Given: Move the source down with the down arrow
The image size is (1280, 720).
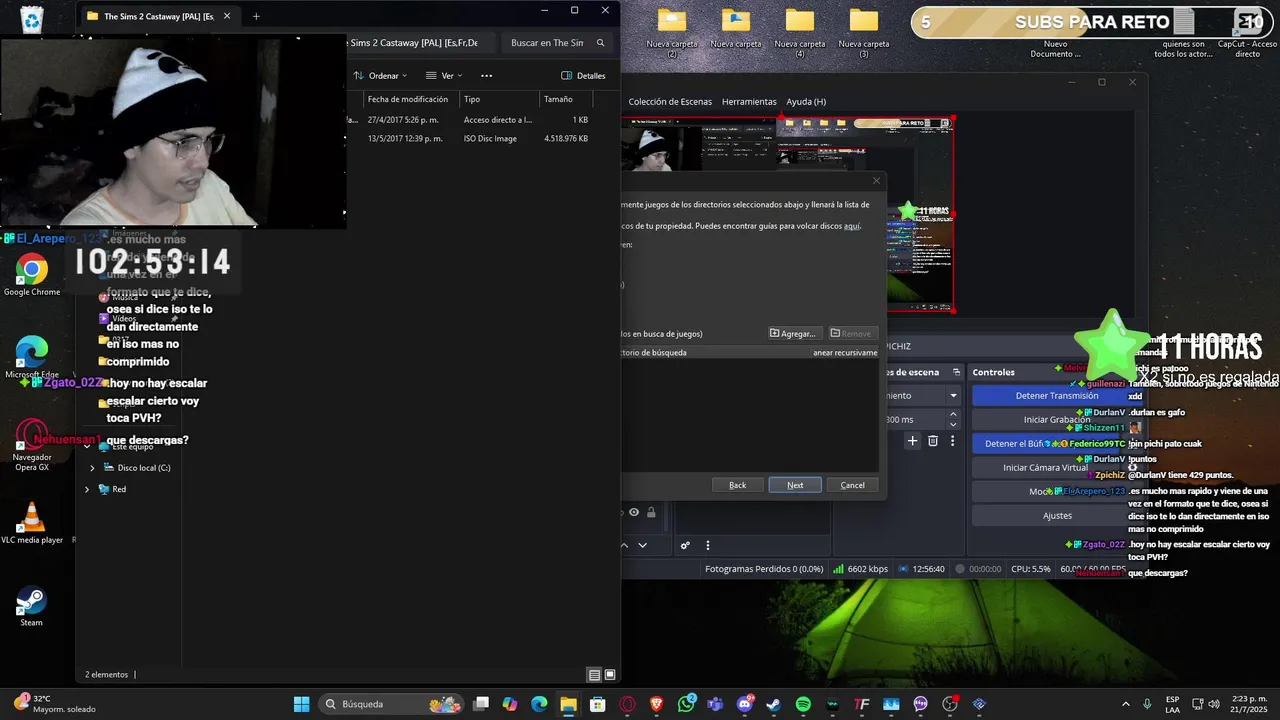Looking at the screenshot, I should pos(642,545).
